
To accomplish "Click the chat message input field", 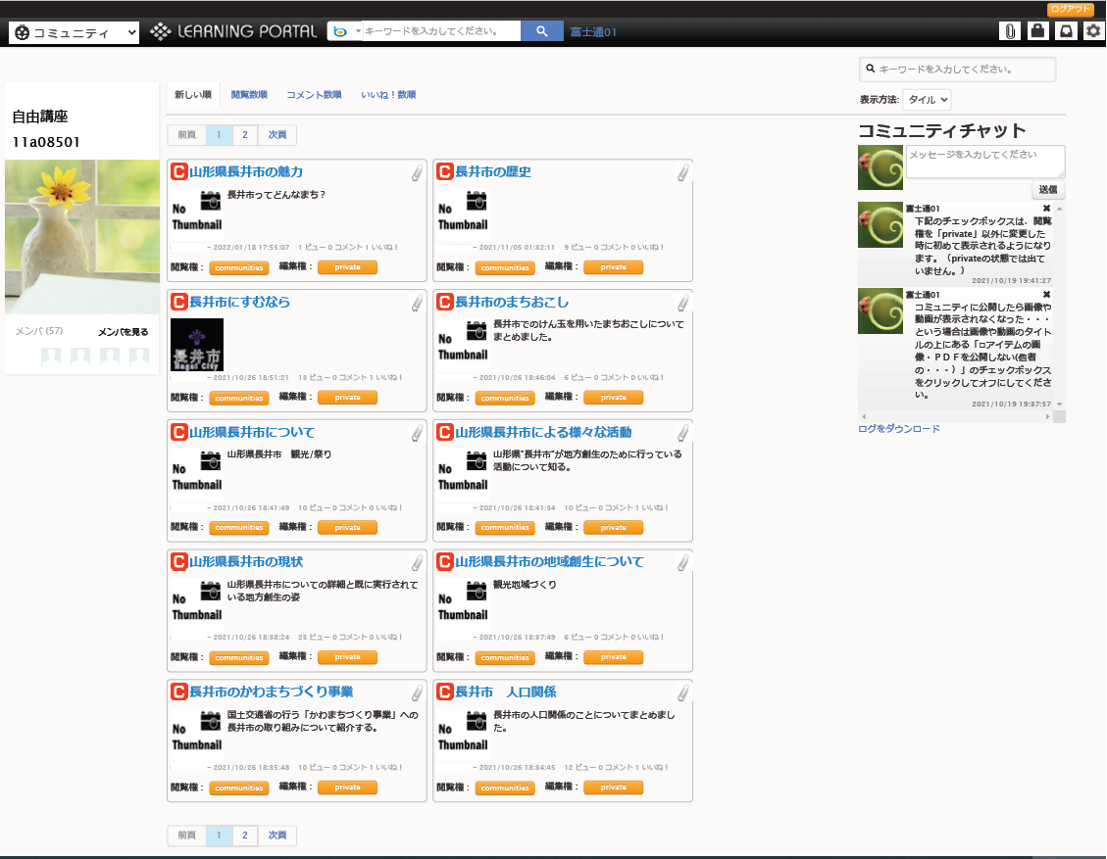I will coord(984,161).
